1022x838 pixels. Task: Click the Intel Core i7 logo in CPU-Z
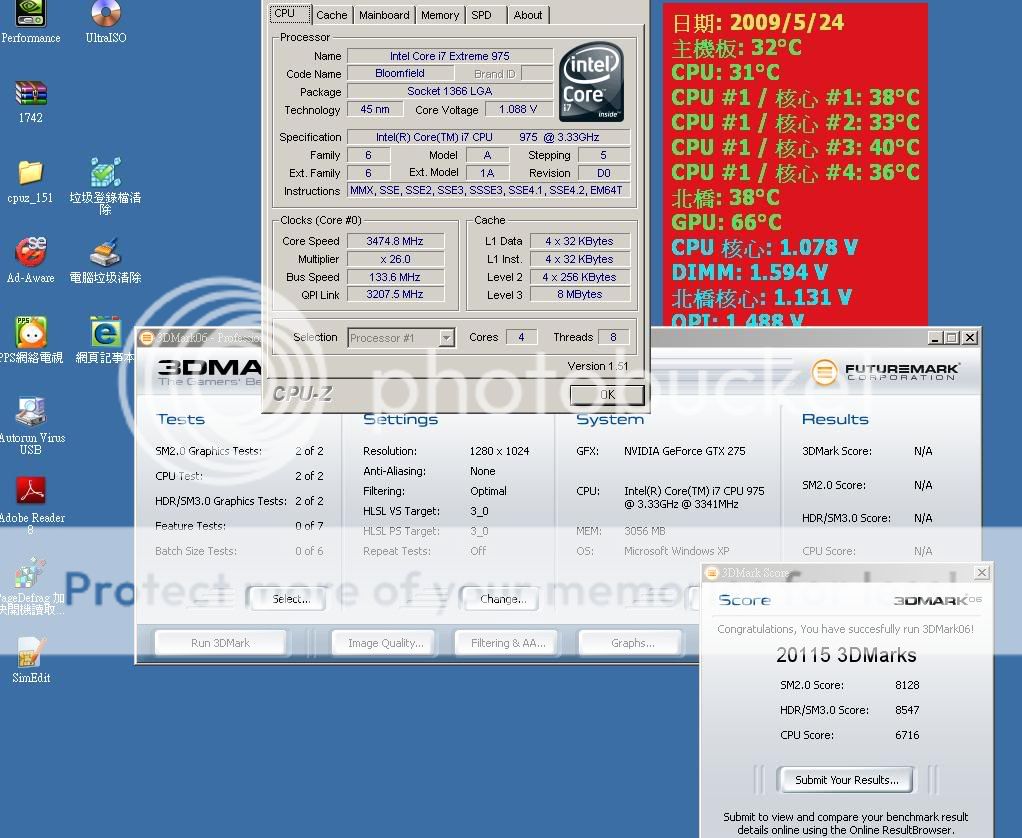[591, 81]
